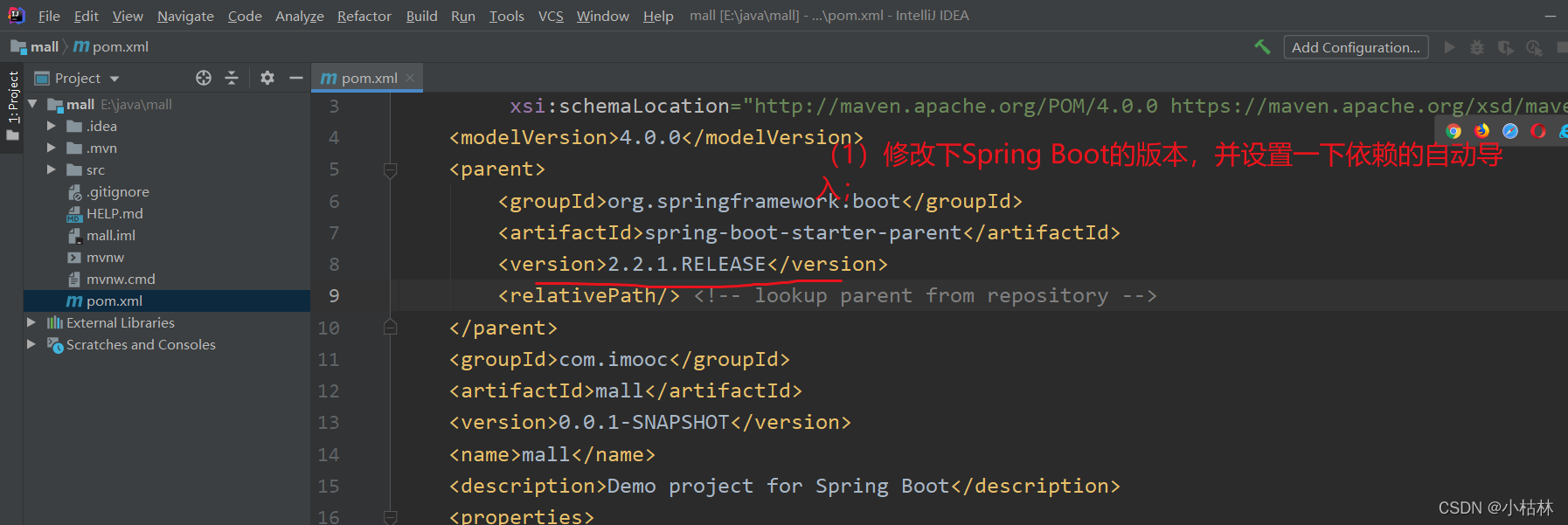
Task: Close the pom.xml editor tab
Action: [x=410, y=78]
